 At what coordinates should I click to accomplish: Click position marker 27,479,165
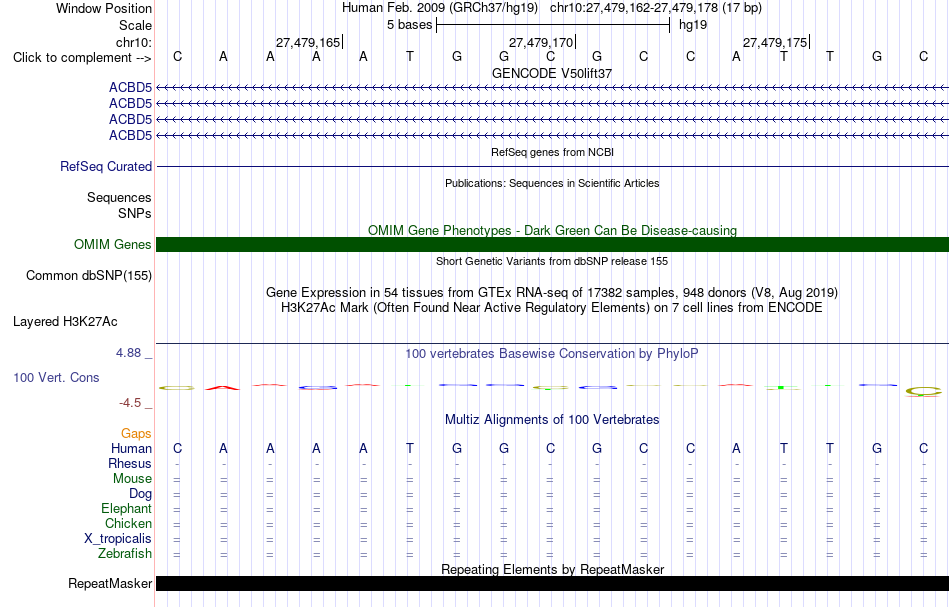coord(308,42)
